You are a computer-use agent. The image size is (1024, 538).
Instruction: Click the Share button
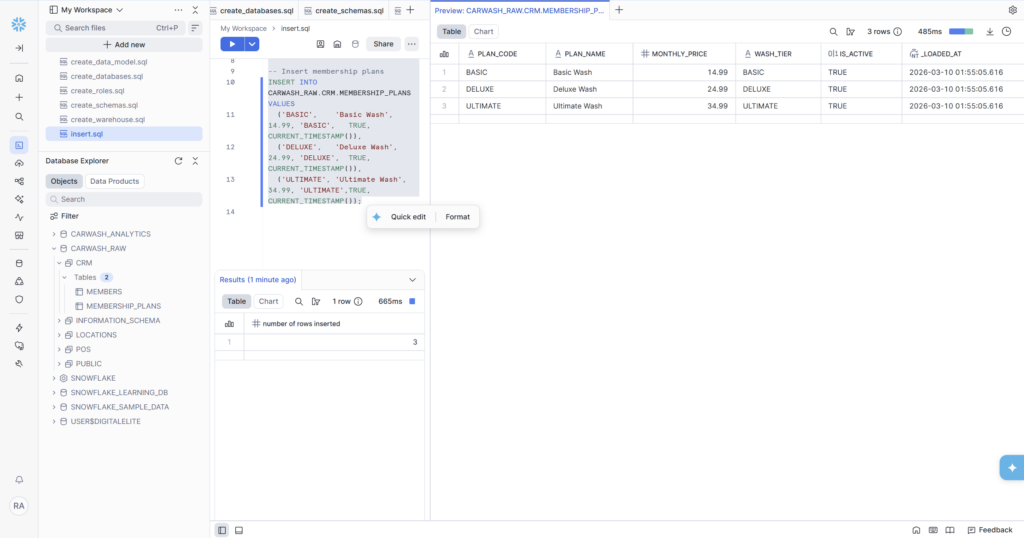(x=383, y=44)
